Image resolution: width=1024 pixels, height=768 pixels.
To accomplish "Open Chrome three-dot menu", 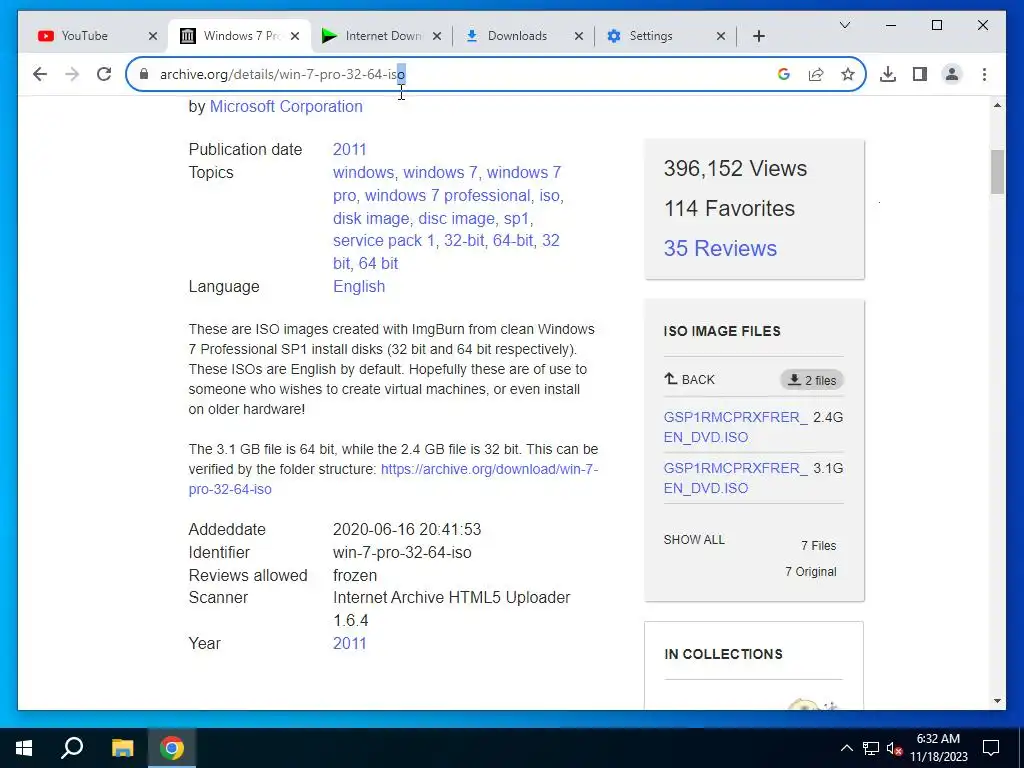I will click(x=984, y=74).
